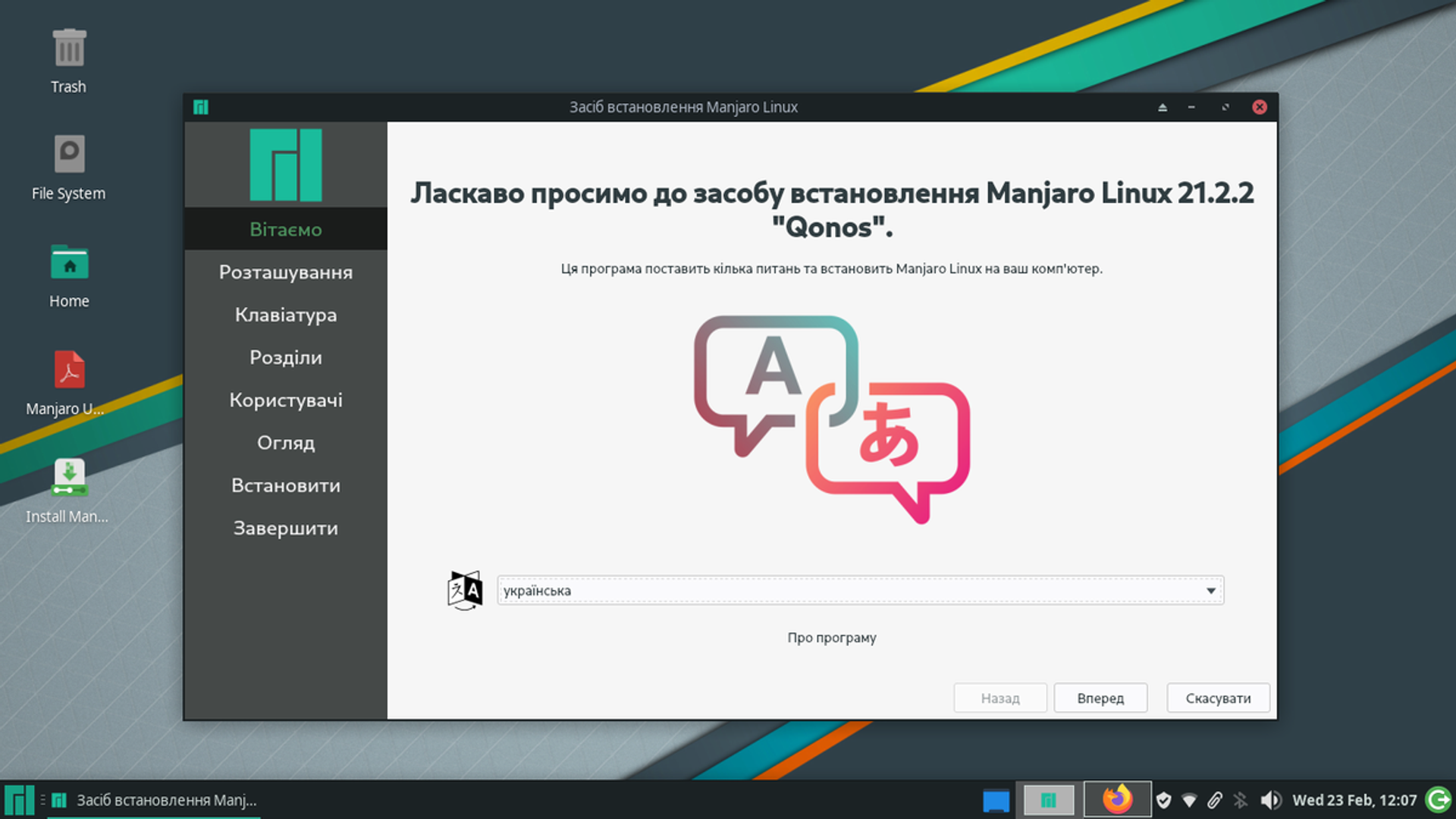Select the Клавіатура step in sidebar
Screen dimensions: 1456x819
[286, 315]
